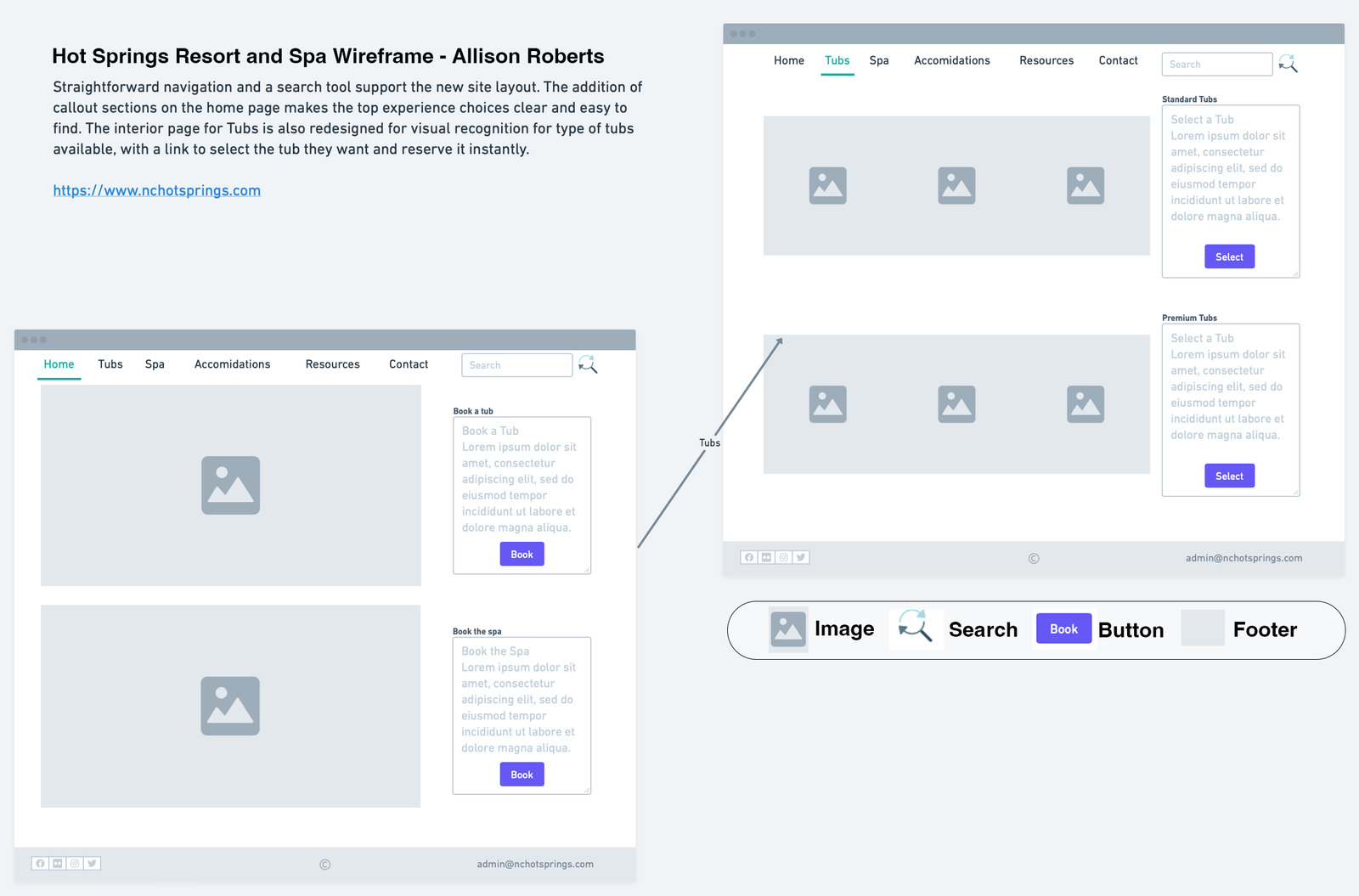This screenshot has width=1359, height=896.
Task: Click the gray Footer swatch in the legend
Action: click(1203, 628)
